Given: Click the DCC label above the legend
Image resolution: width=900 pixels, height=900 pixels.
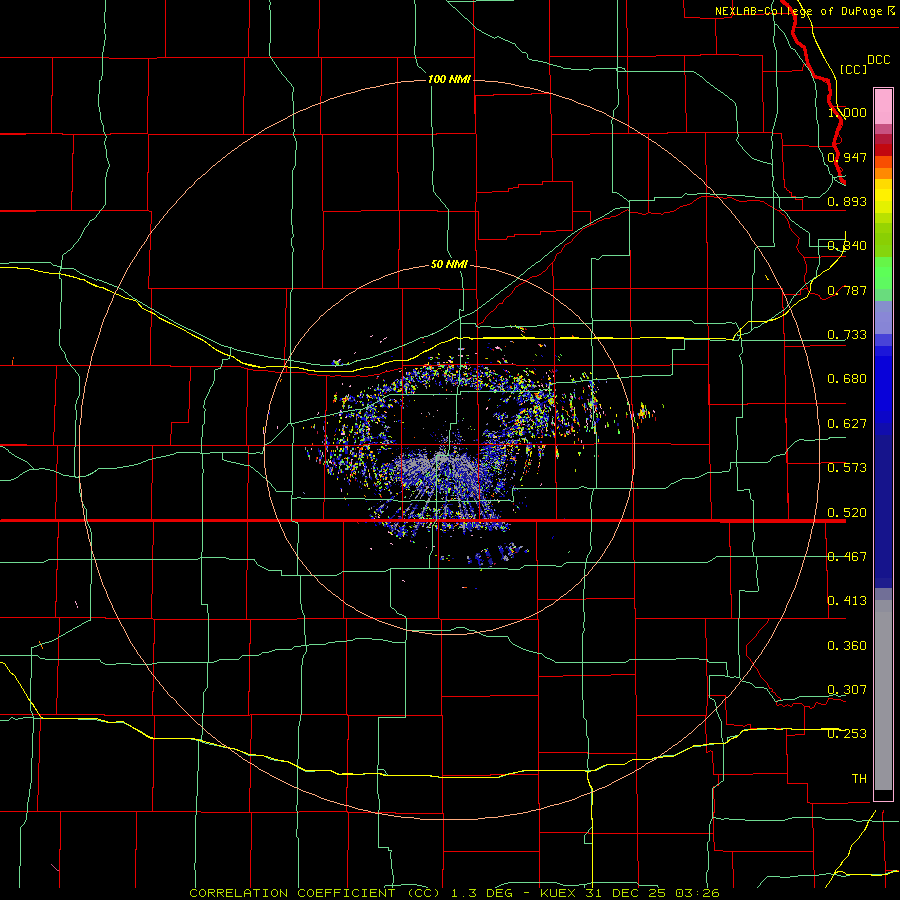Looking at the screenshot, I should click(x=878, y=60).
